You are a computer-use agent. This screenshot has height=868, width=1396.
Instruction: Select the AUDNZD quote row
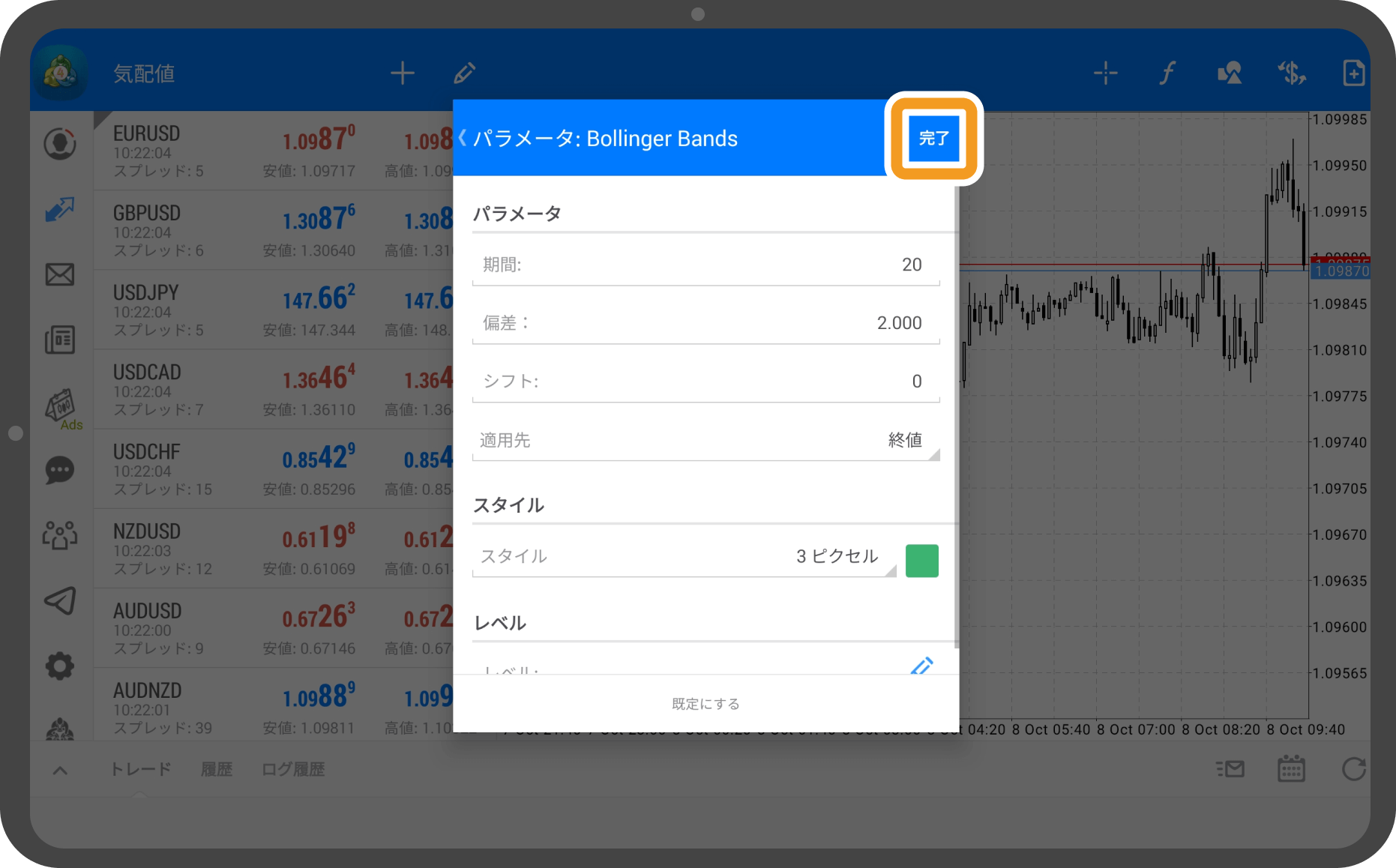click(x=273, y=705)
